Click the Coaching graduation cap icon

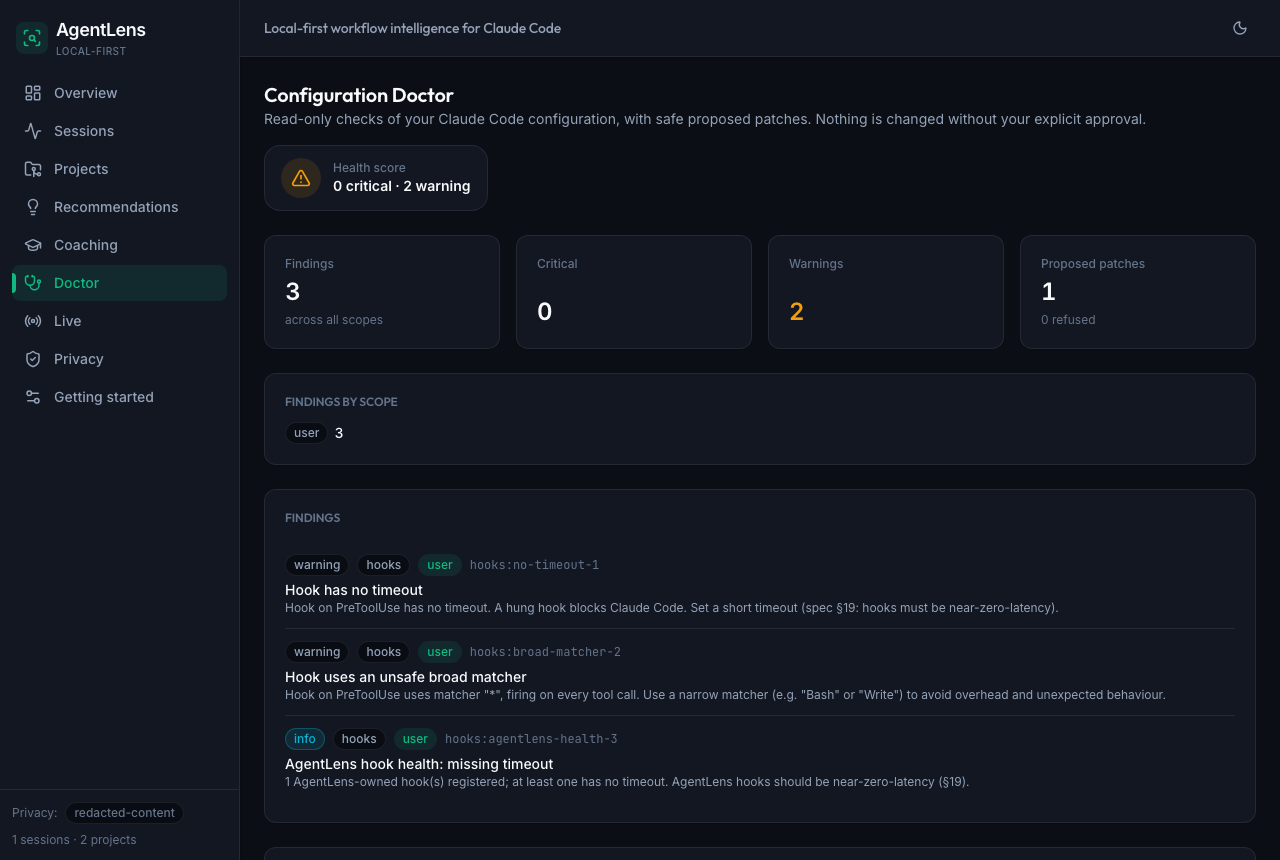[33, 245]
